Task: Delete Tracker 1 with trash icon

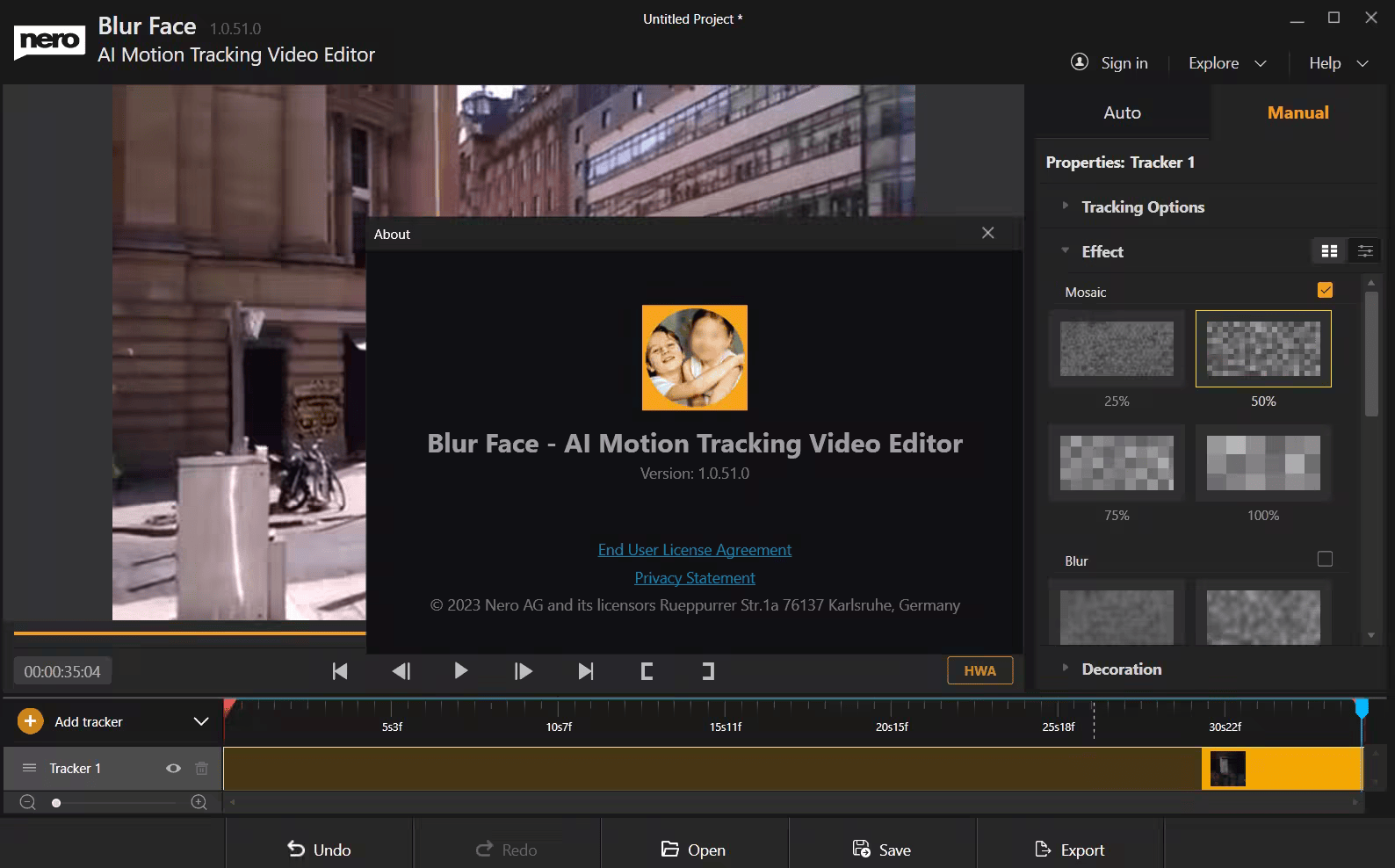Action: click(x=201, y=768)
